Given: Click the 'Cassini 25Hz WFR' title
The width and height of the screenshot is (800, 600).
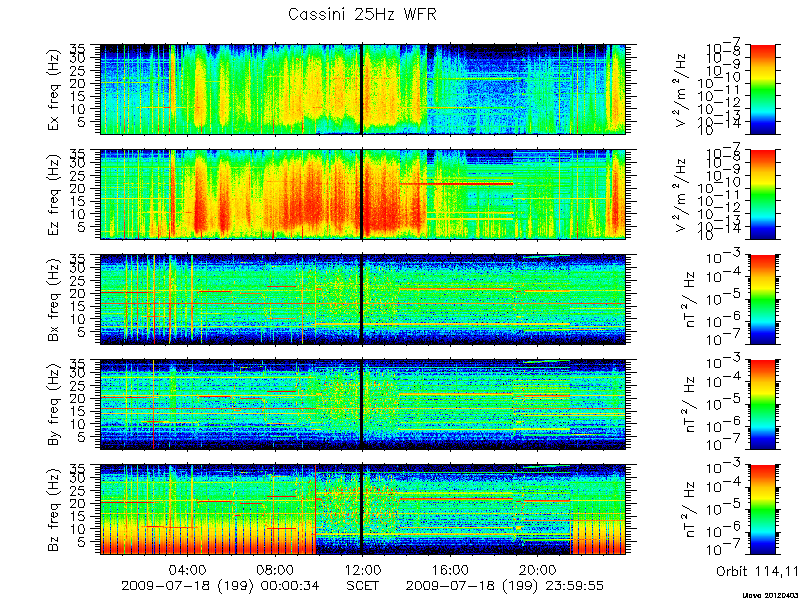Looking at the screenshot, I should tap(363, 14).
